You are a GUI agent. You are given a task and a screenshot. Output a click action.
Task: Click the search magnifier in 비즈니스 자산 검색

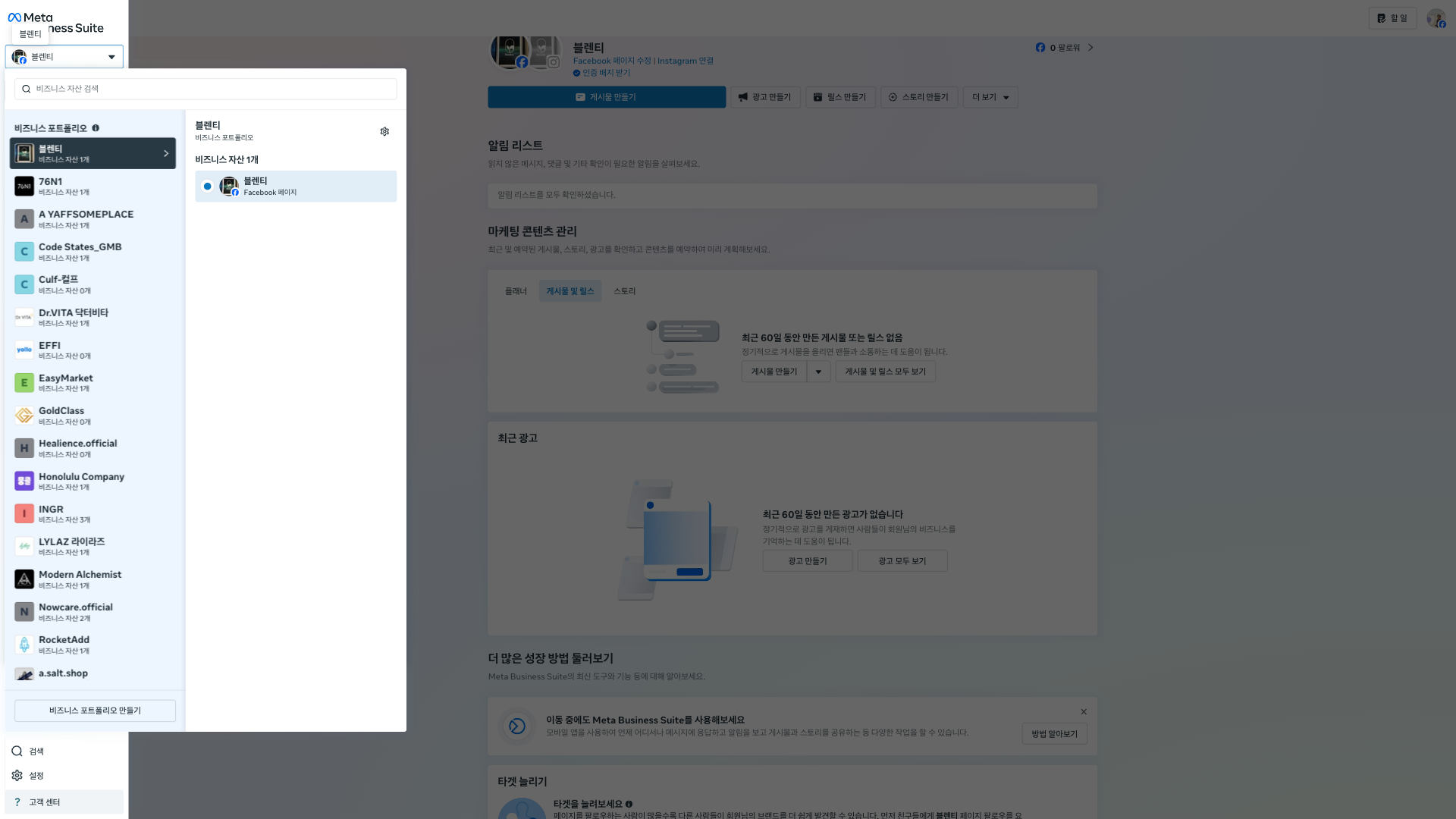point(27,89)
